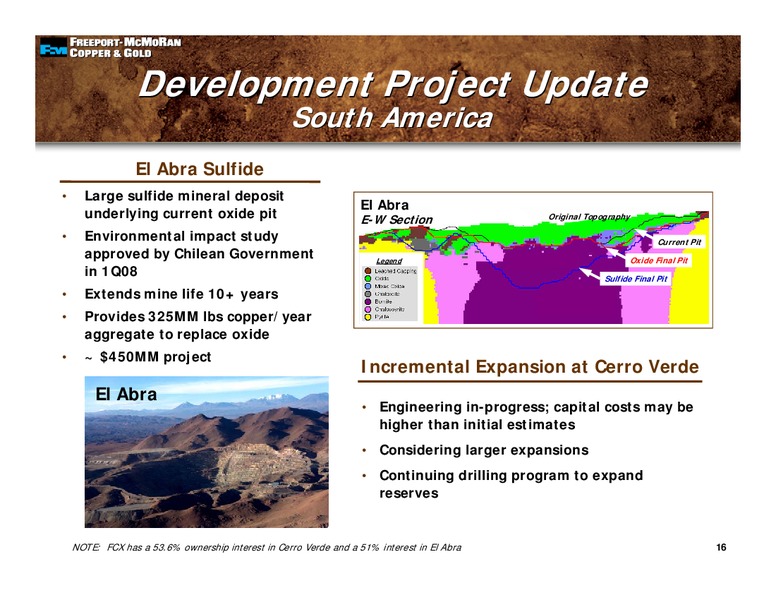Click the "Original Topography" label in the section
This screenshot has height=600, width=776.
(589, 217)
